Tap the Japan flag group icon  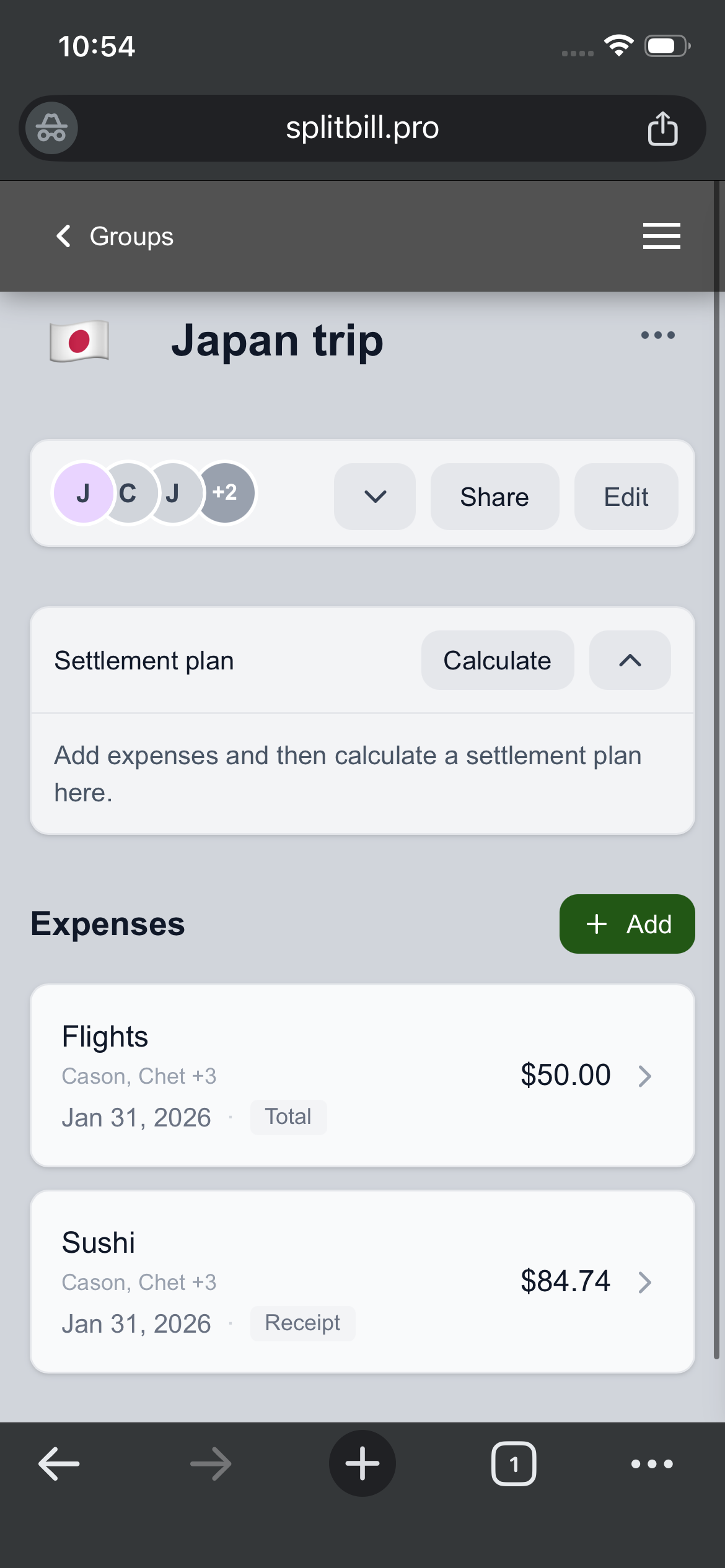tap(79, 341)
